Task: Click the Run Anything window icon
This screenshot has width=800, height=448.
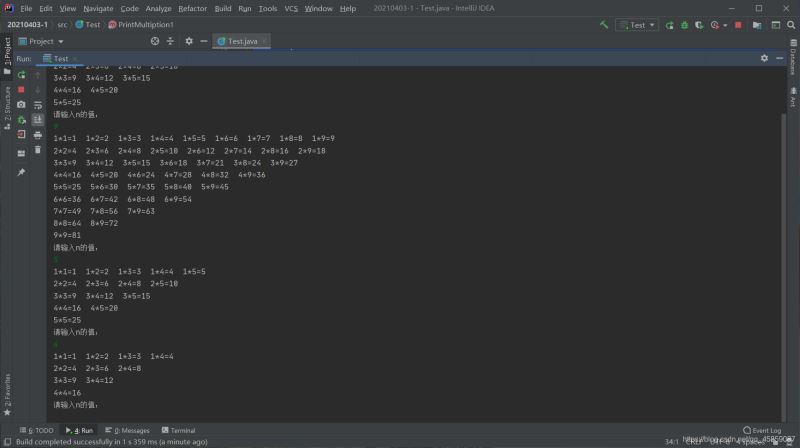Action: [x=776, y=25]
